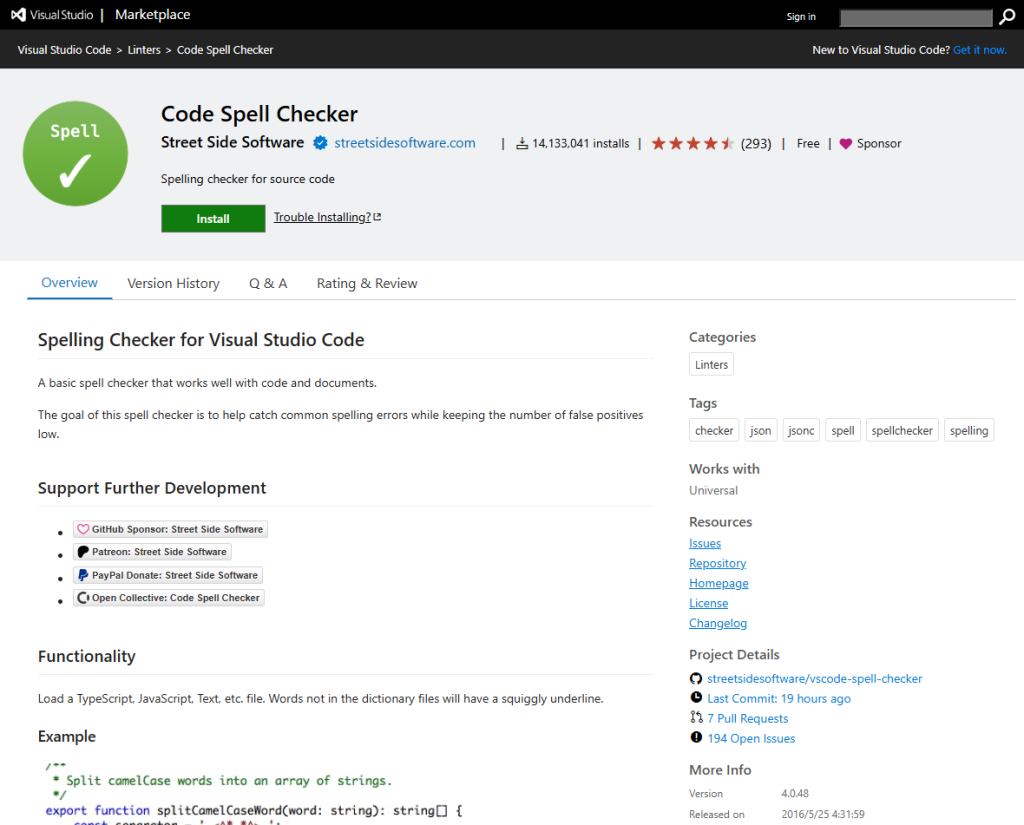Open the Changelog resource link
The height and width of the screenshot is (825, 1024).
coord(718,623)
